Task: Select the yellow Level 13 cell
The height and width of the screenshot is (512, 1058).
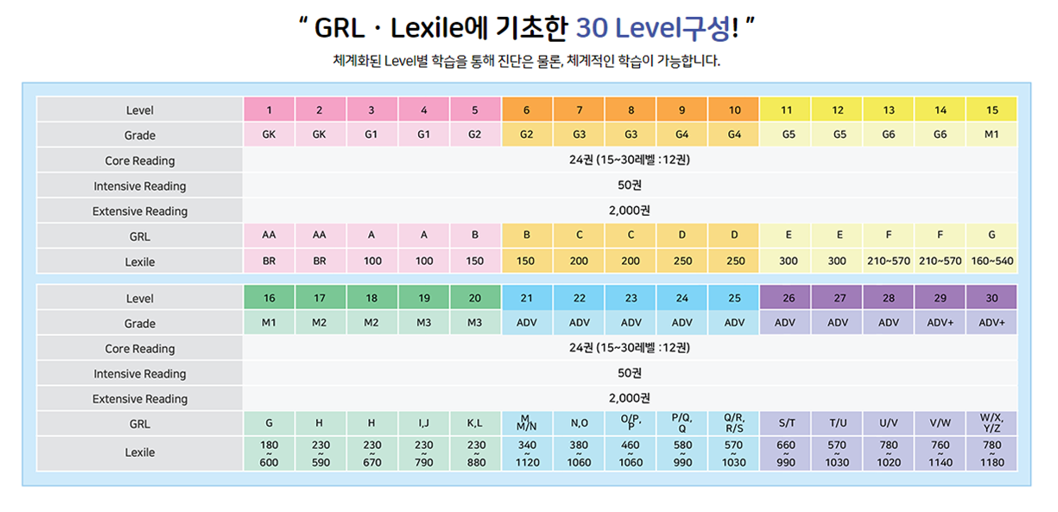Action: tap(889, 109)
